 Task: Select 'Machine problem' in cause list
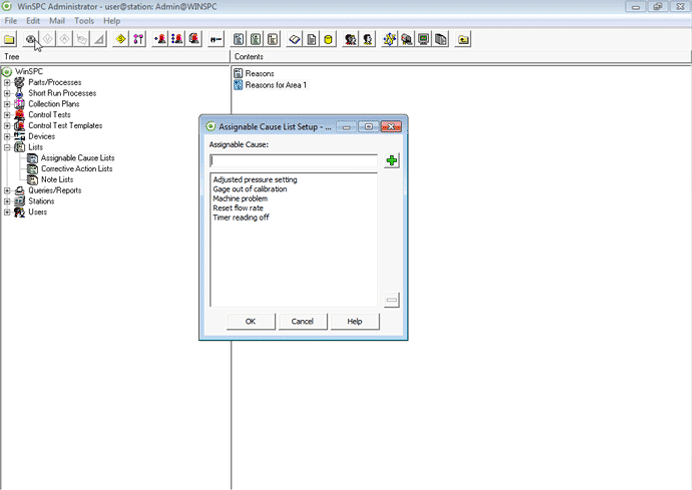pyautogui.click(x=240, y=198)
